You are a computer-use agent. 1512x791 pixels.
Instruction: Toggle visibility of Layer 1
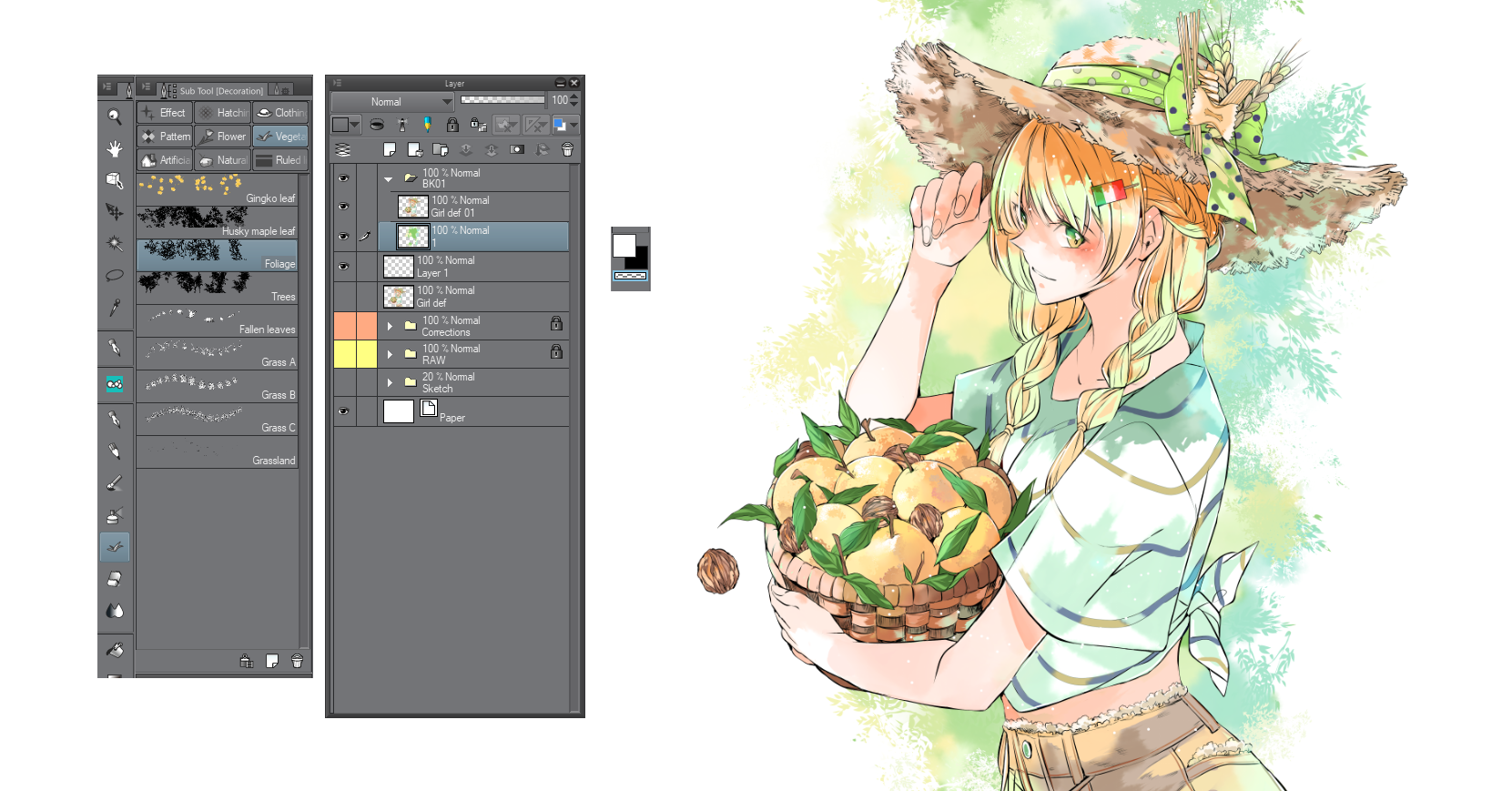click(x=343, y=267)
